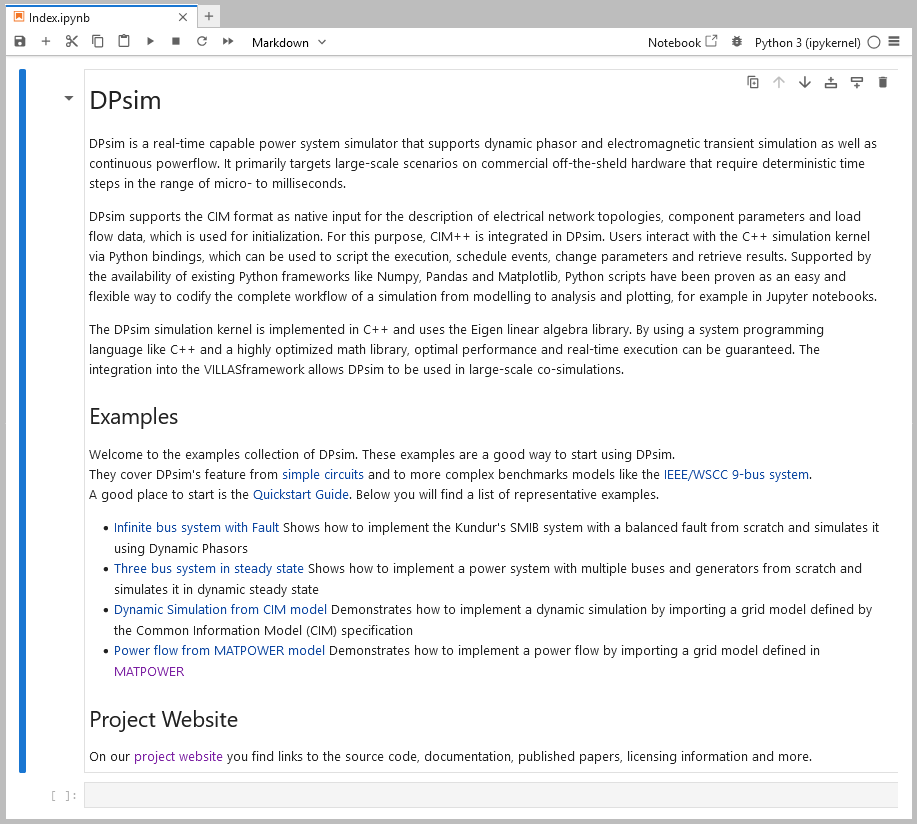Open the IEEE/WSCC 9-bus system link
Screen dimensions: 917x824
(736, 474)
